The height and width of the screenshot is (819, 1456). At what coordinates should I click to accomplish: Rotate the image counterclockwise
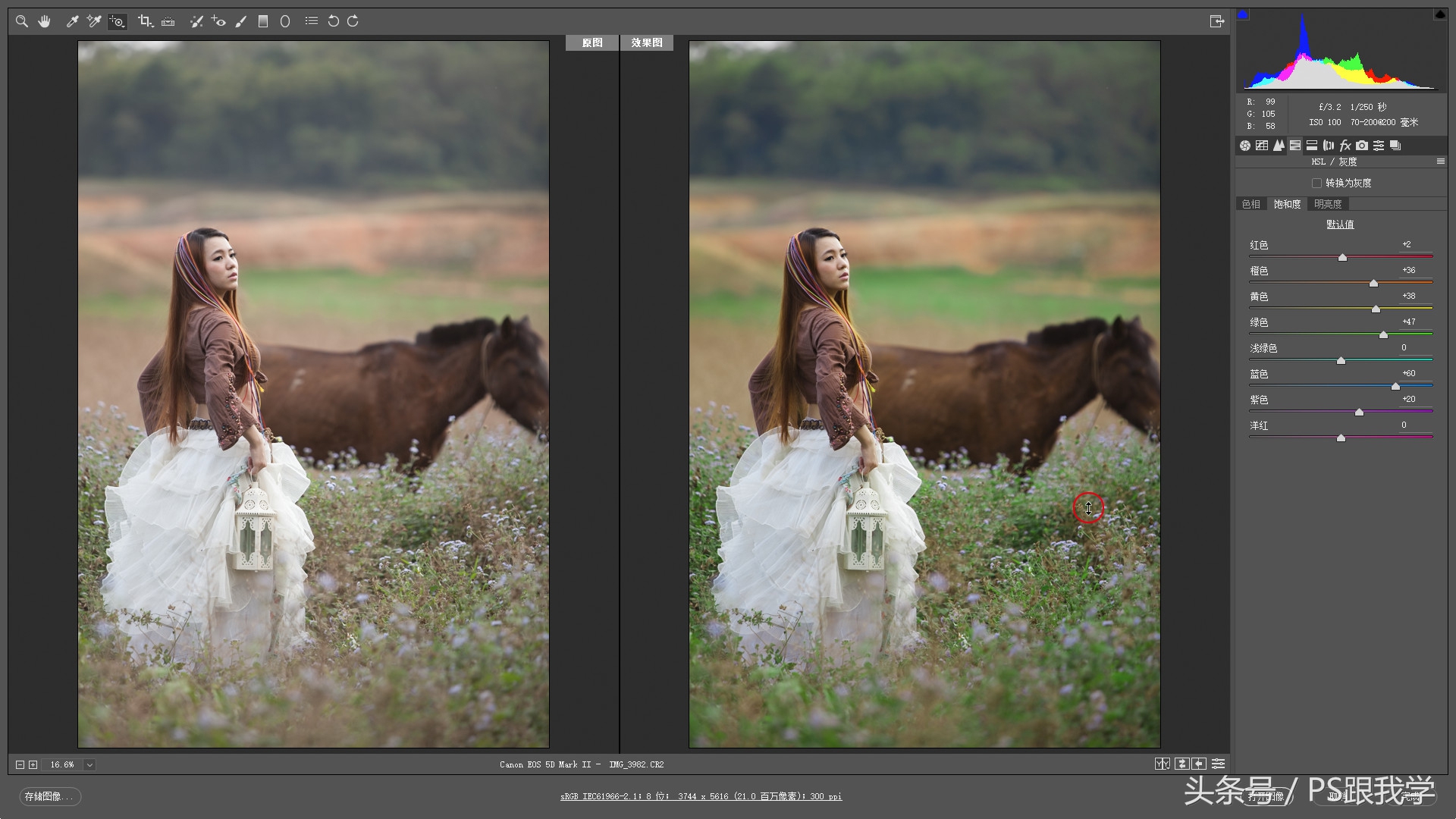(334, 21)
